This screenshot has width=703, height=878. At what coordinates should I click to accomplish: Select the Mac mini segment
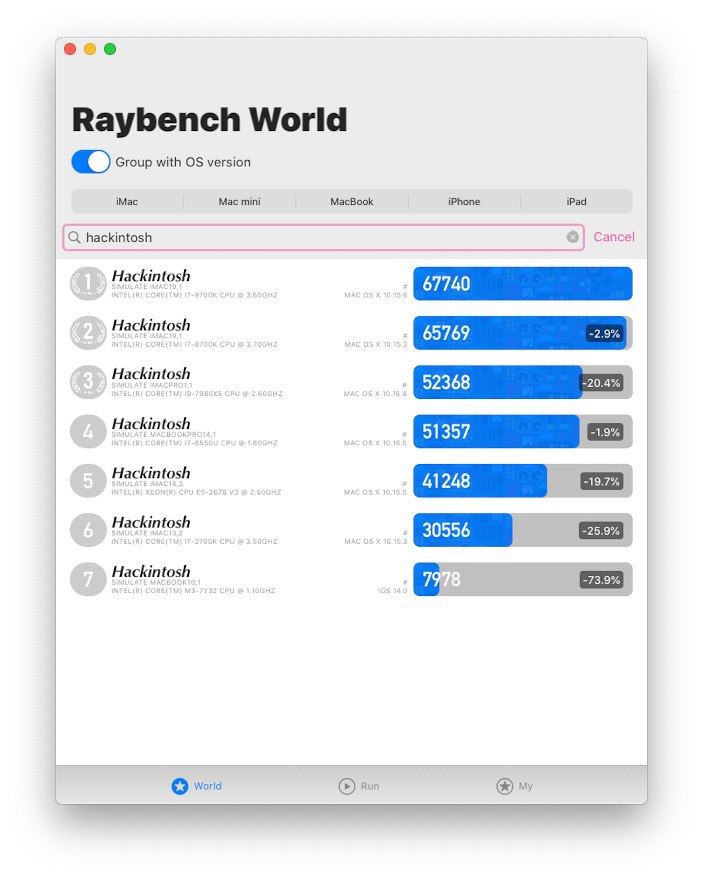click(239, 202)
